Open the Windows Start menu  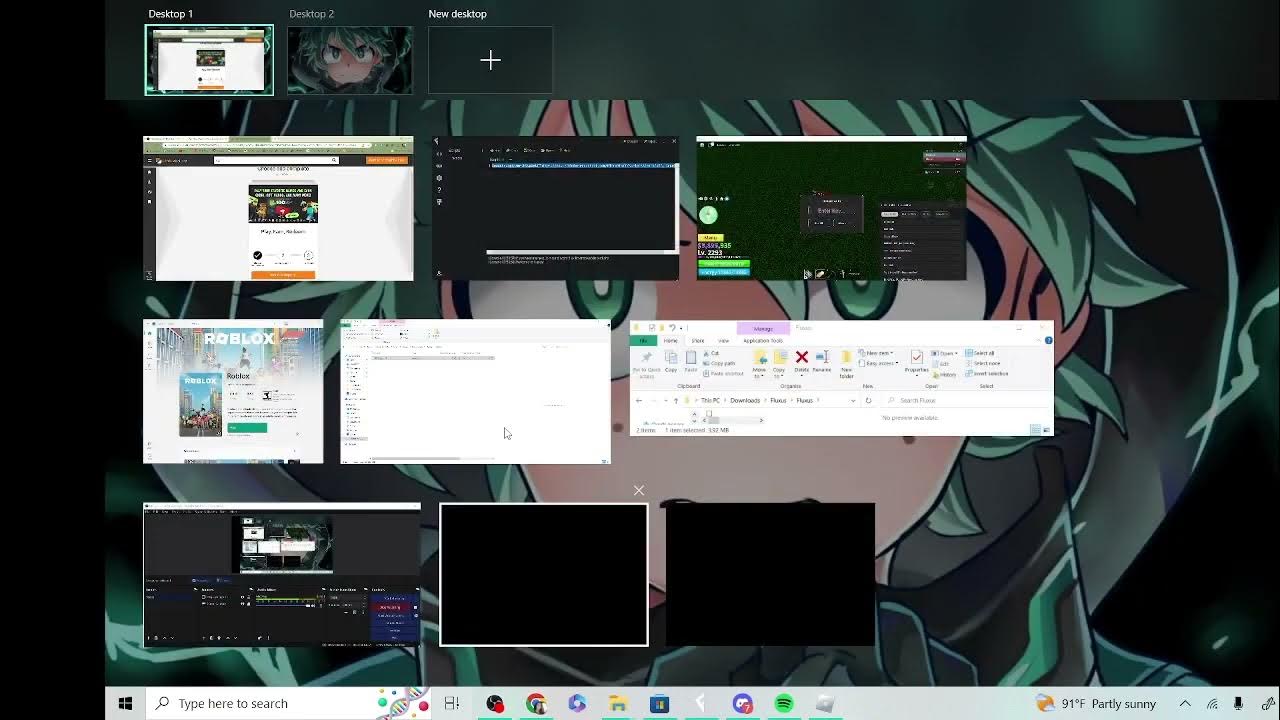[125, 703]
